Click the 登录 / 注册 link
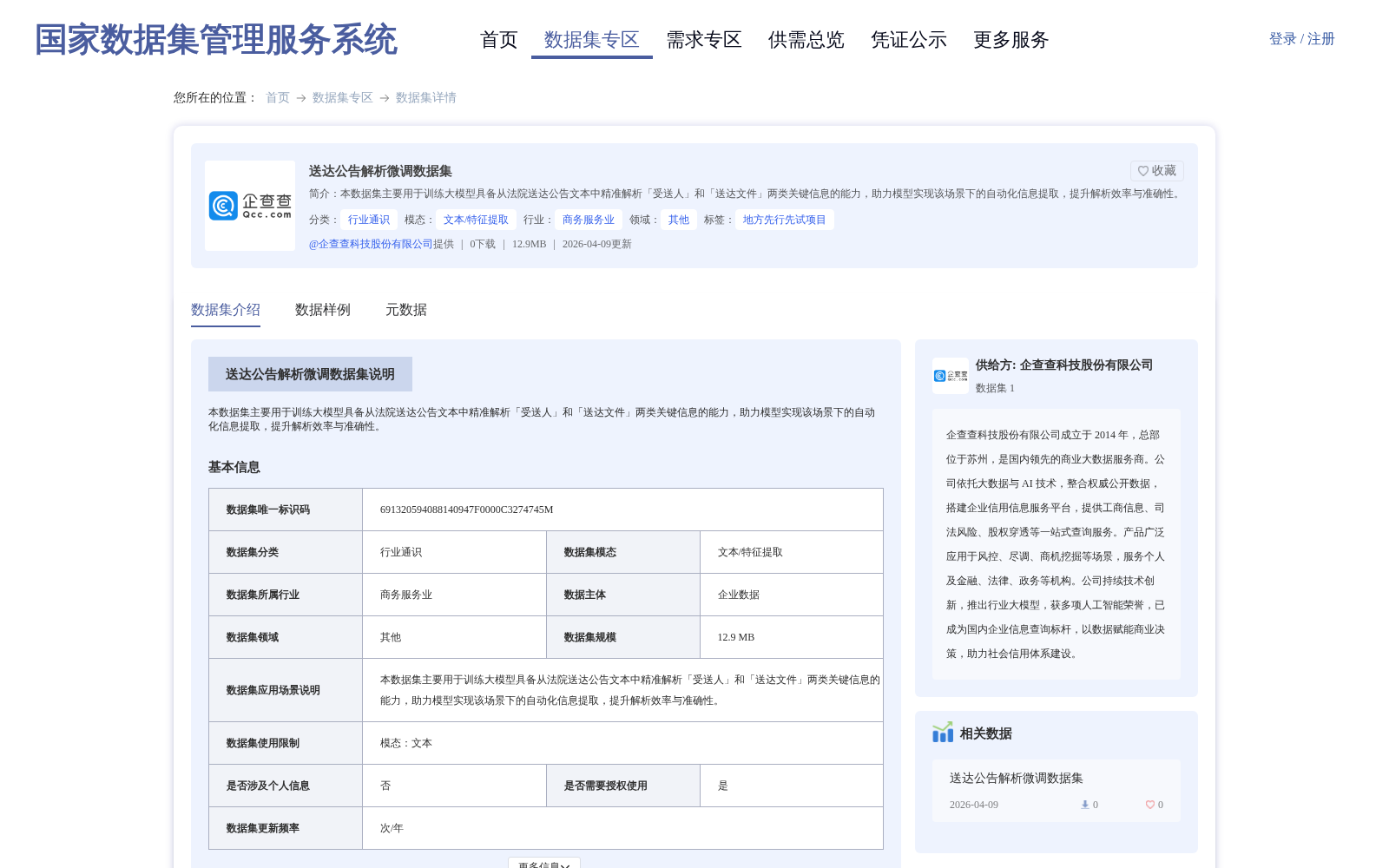This screenshot has width=1389, height=868. [x=1302, y=39]
